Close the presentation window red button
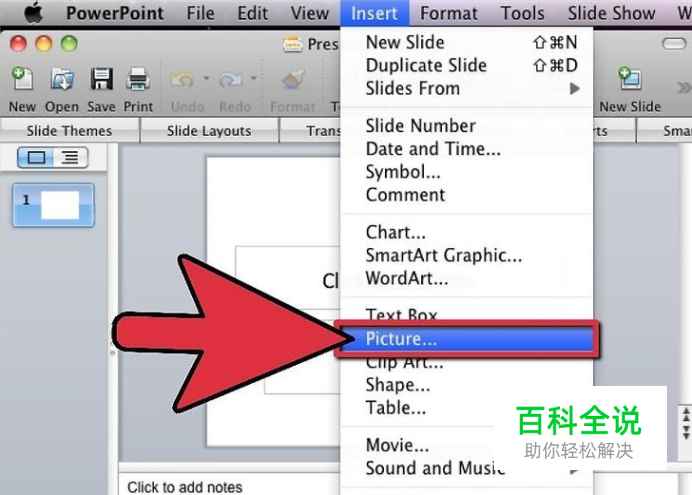 click(19, 44)
